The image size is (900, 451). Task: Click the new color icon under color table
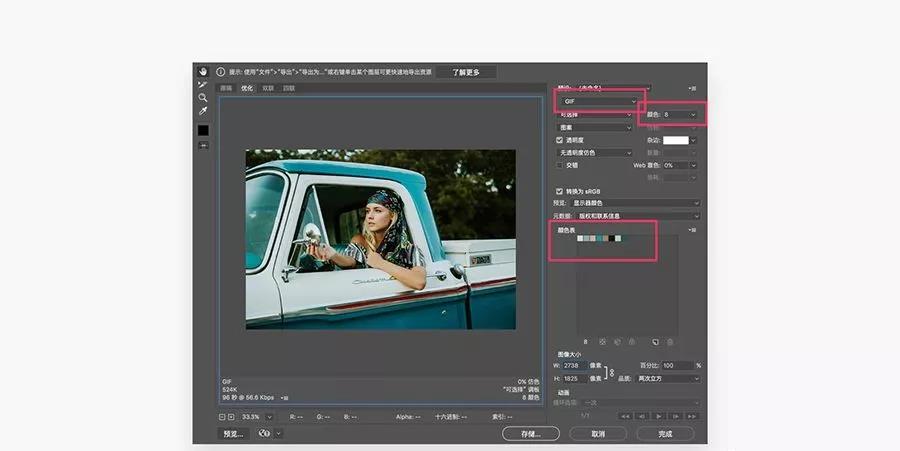click(655, 342)
